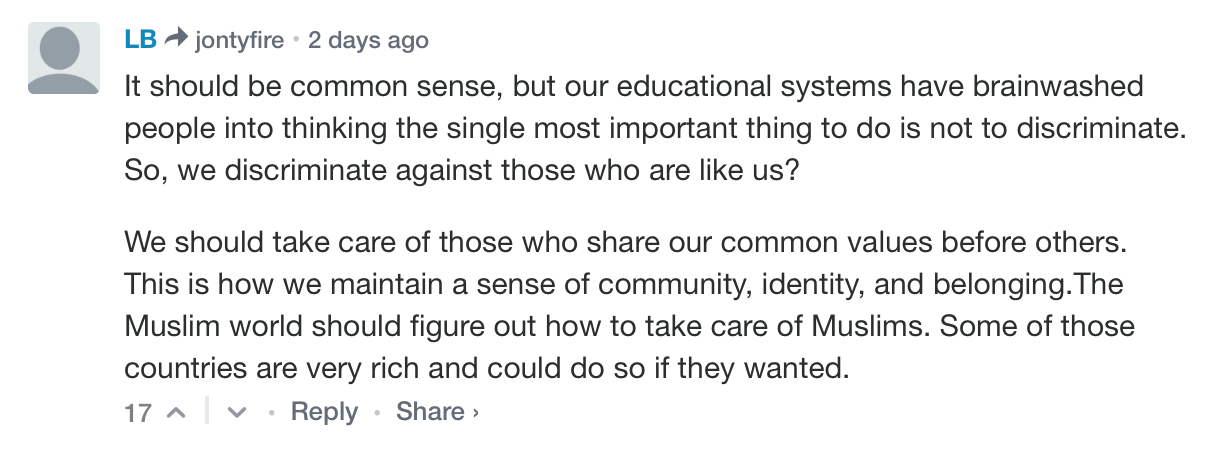View the 17 upvotes count
This screenshot has width=1218, height=464.
[138, 412]
